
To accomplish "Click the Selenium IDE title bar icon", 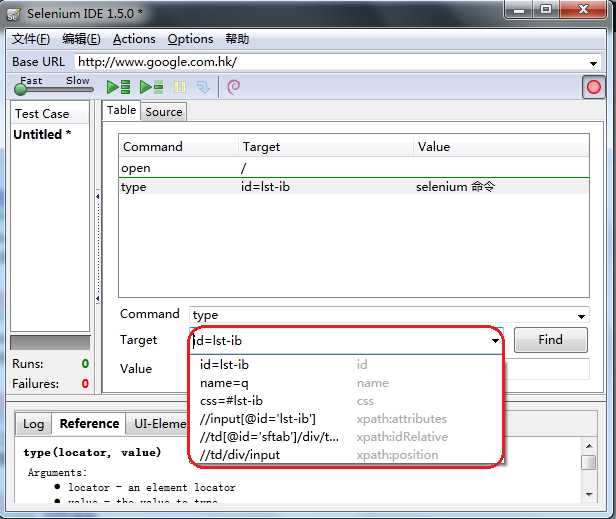I will (x=13, y=15).
